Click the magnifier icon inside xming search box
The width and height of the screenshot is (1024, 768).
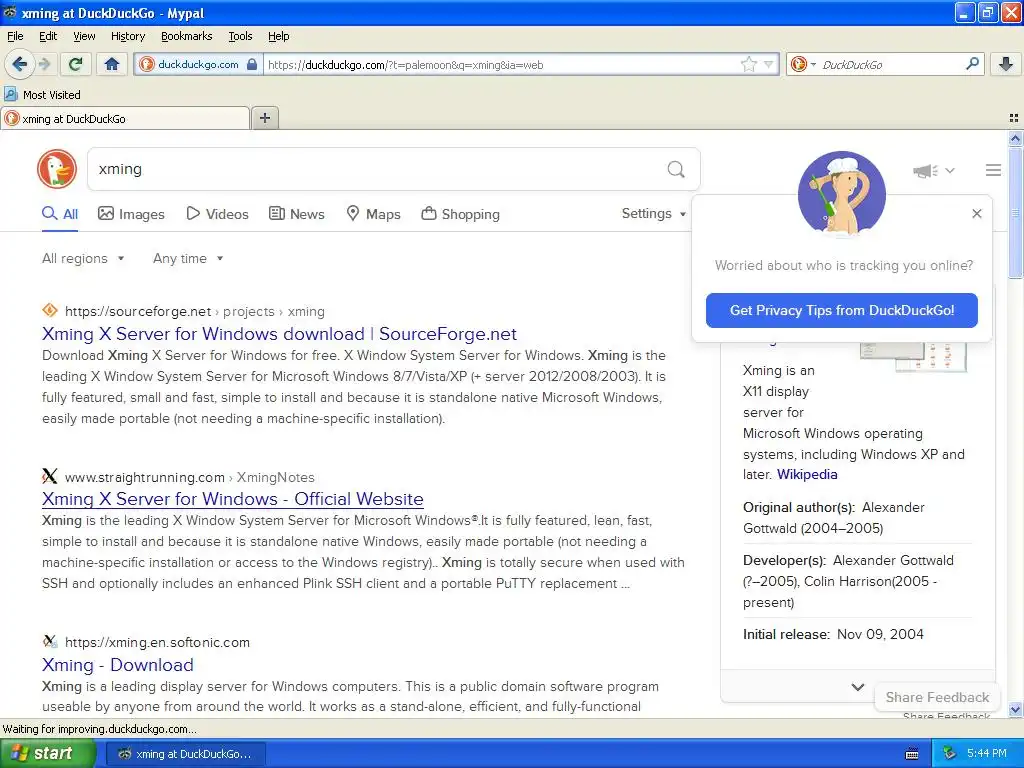(676, 170)
